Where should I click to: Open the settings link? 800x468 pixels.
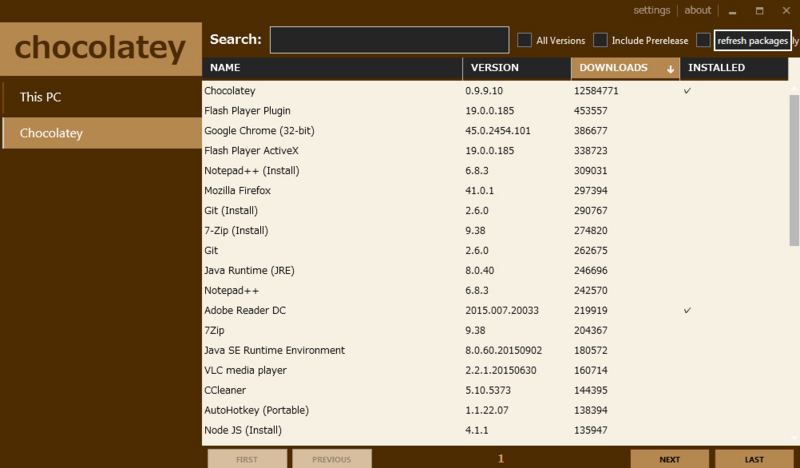click(x=652, y=10)
